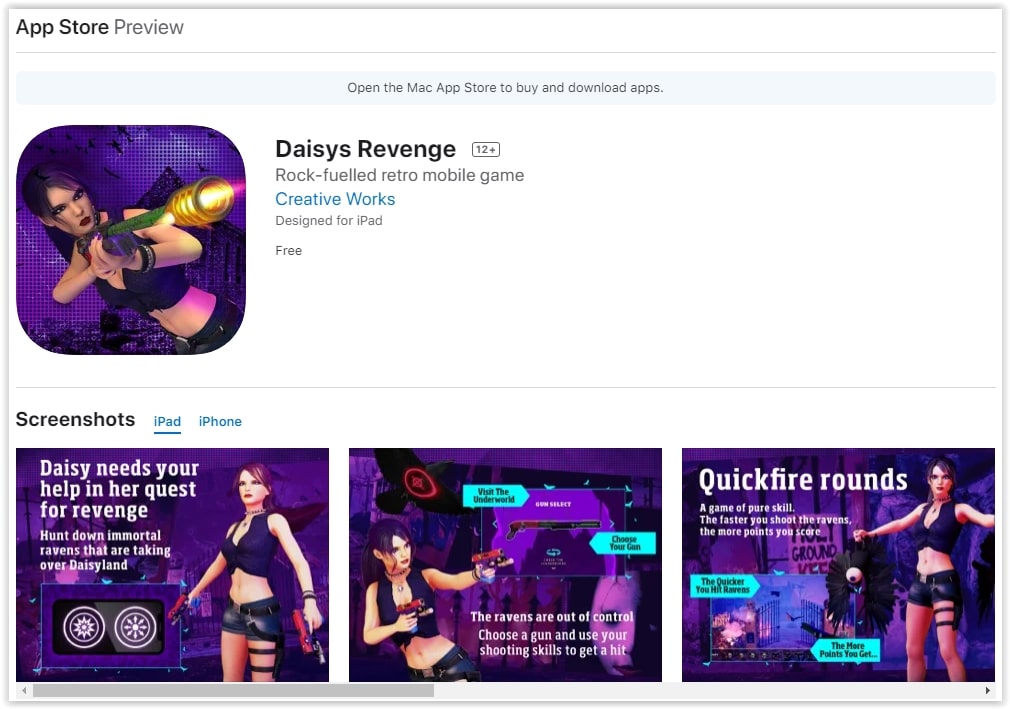
Task: Click the red raven emblem in second screenshot
Action: click(415, 481)
